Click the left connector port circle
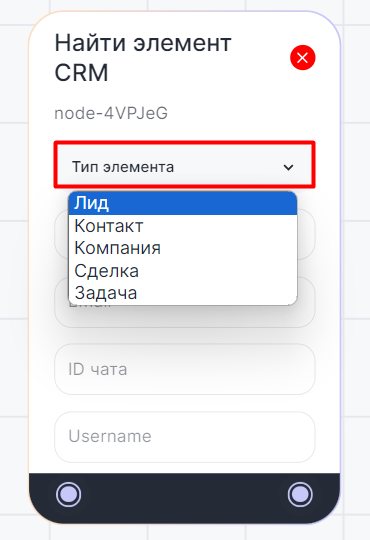This screenshot has height=540, width=370. [x=69, y=495]
